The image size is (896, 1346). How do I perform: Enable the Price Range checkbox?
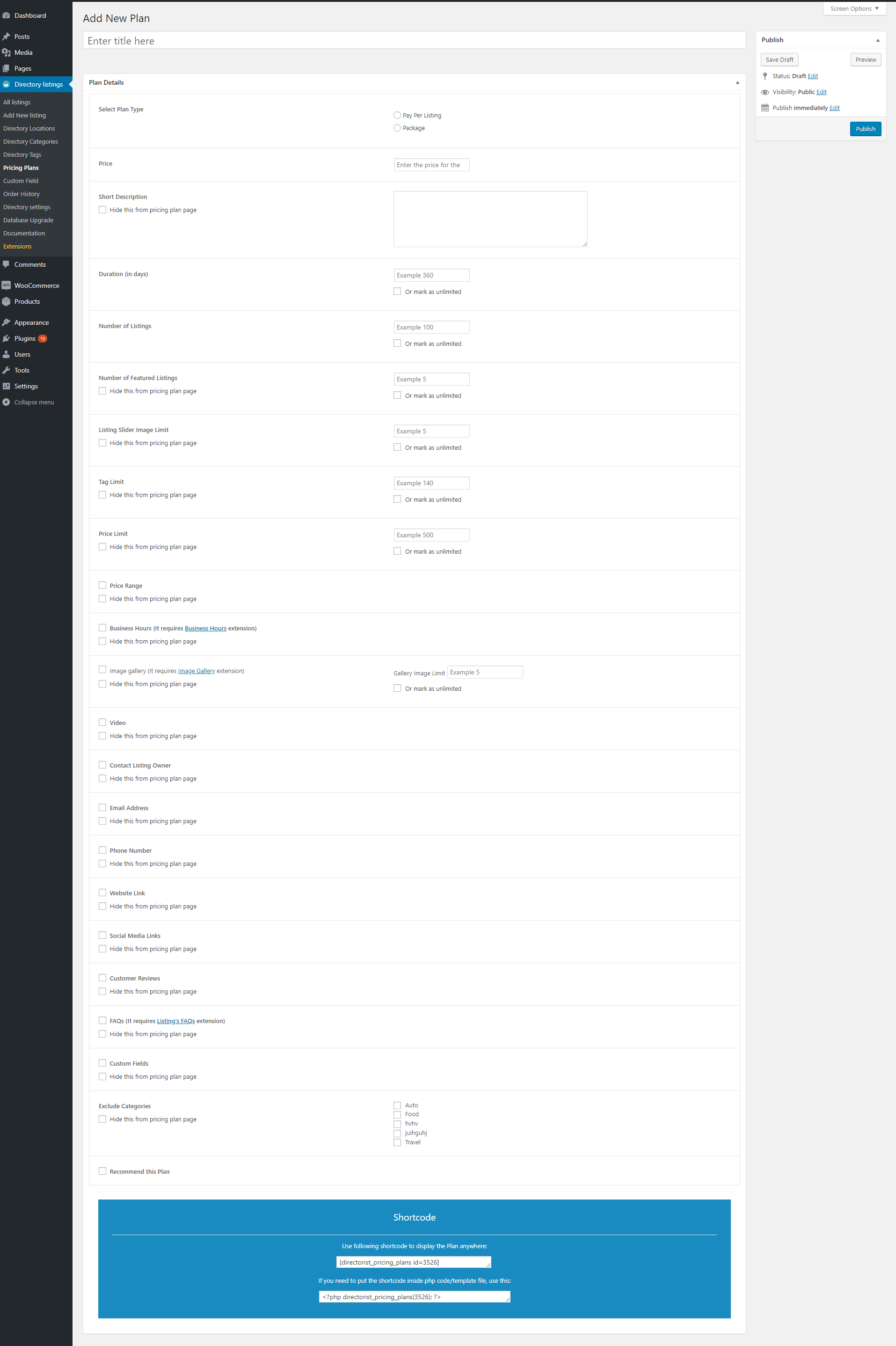102,585
